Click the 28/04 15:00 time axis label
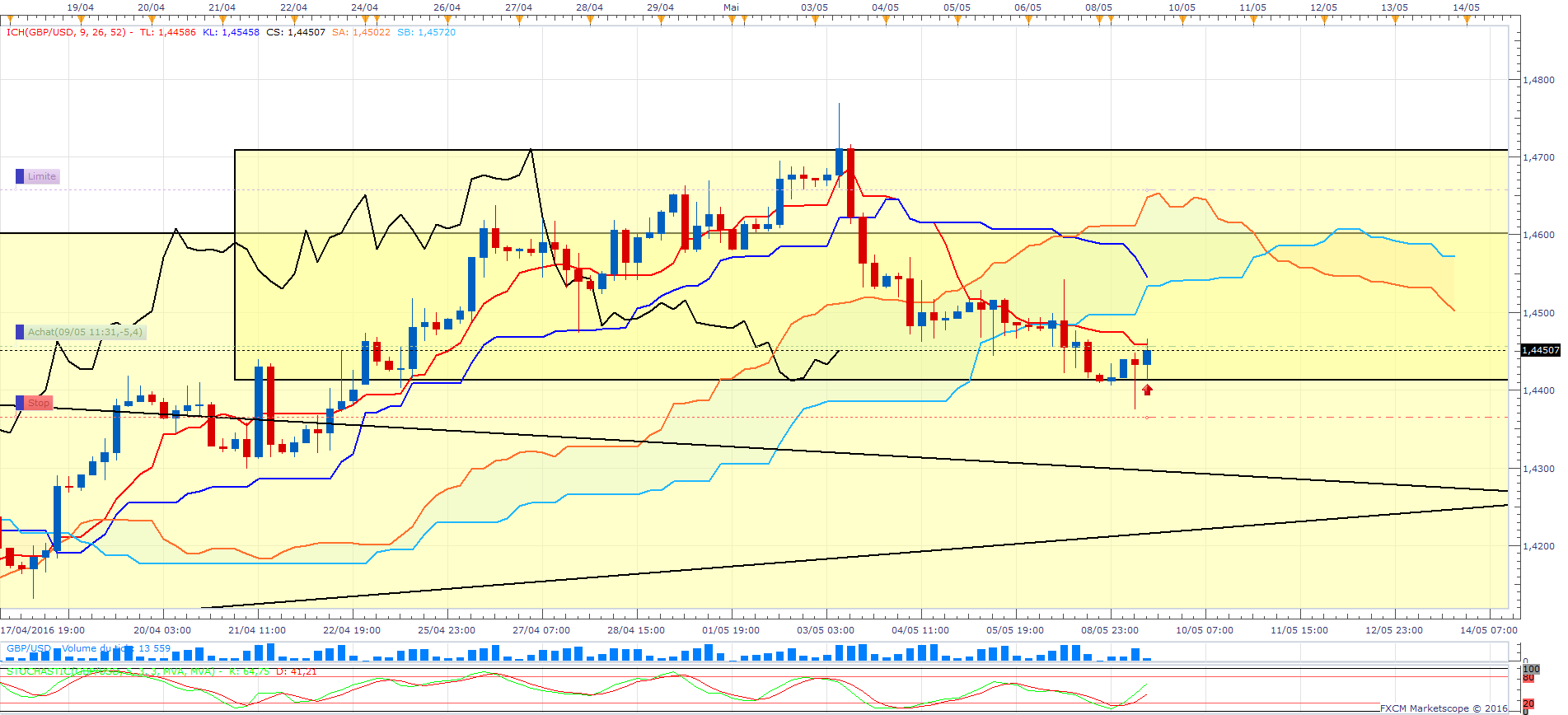Image resolution: width=1568 pixels, height=715 pixels. [636, 630]
